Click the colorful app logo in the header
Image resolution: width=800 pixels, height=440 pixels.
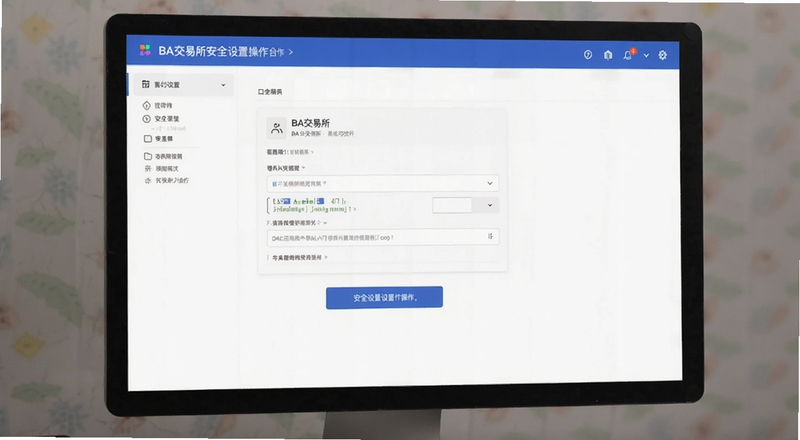[x=145, y=50]
